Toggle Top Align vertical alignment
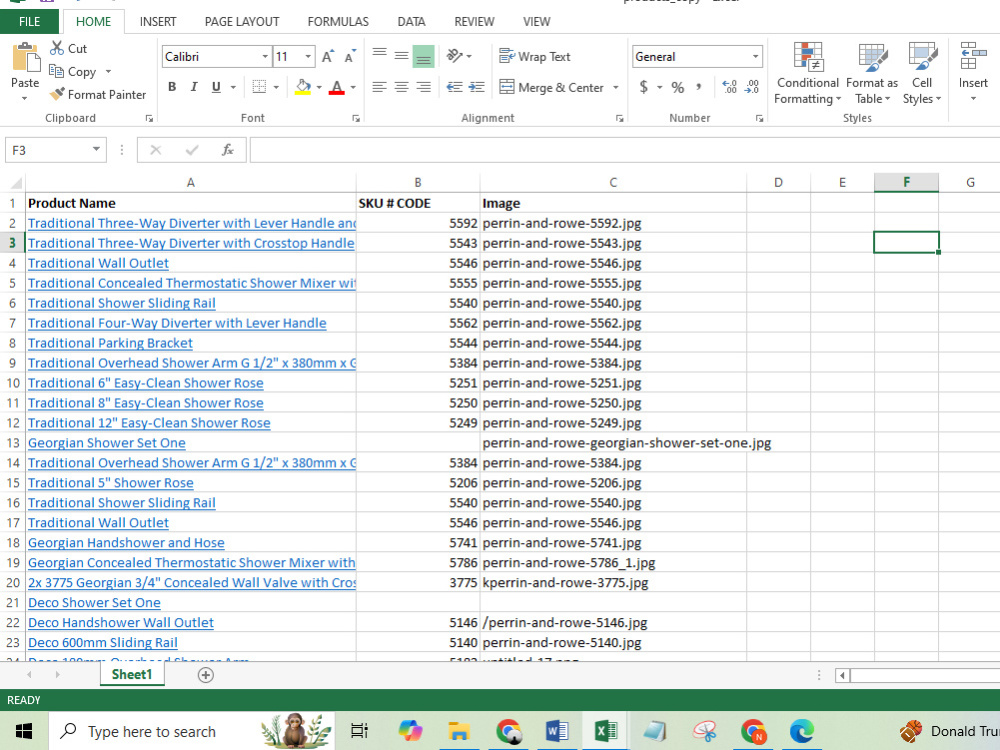 click(x=379, y=56)
